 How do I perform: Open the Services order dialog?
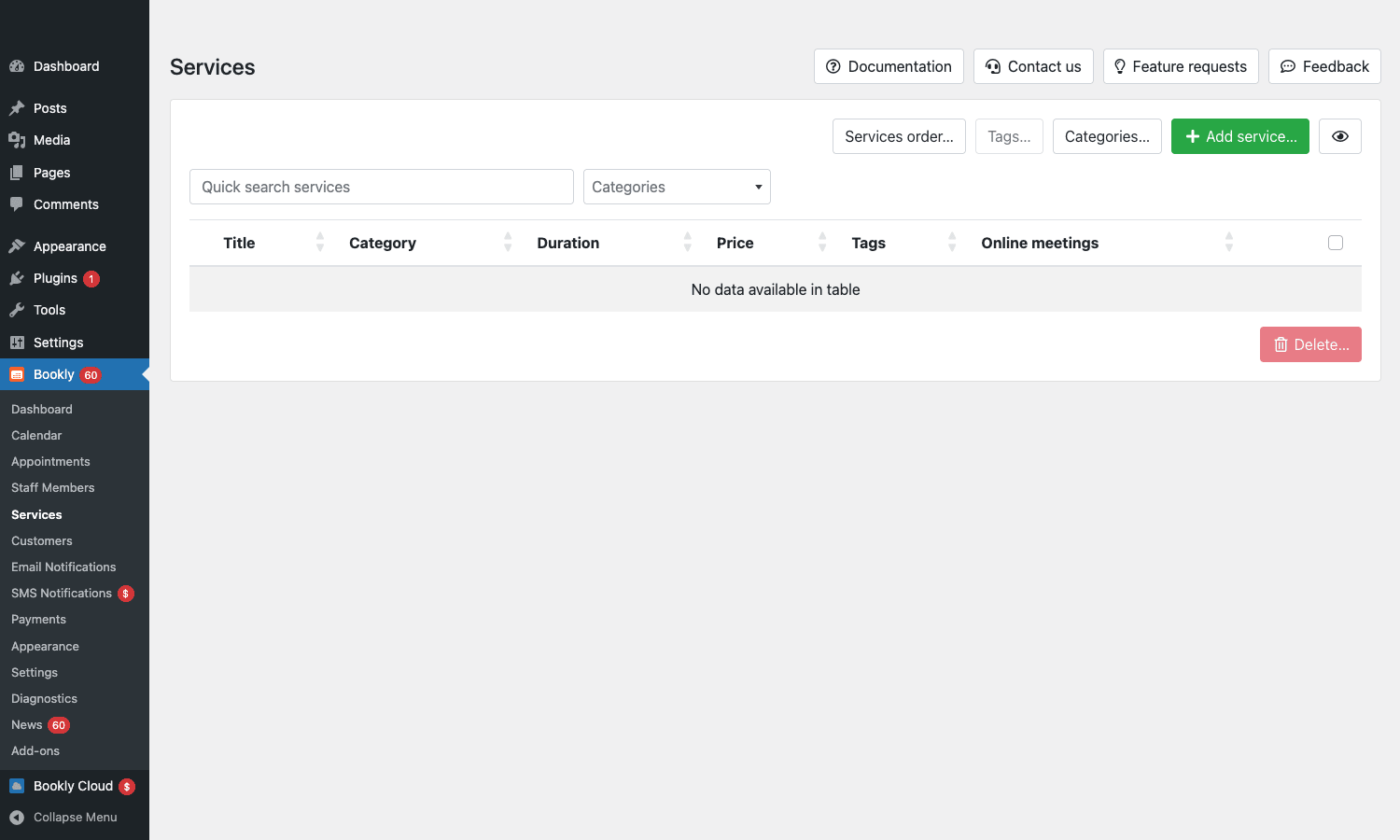click(x=899, y=136)
